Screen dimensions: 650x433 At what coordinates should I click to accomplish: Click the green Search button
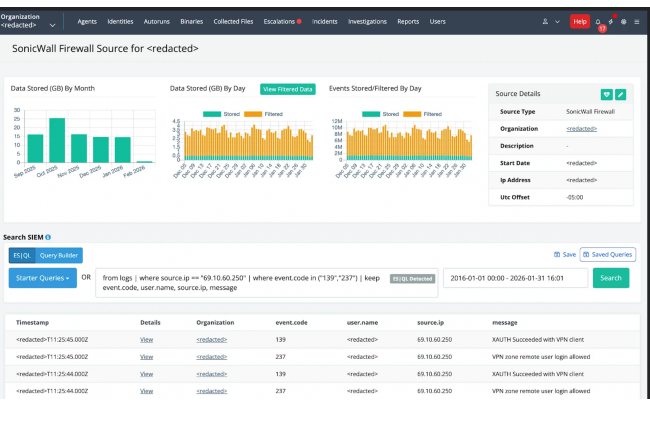[610, 277]
